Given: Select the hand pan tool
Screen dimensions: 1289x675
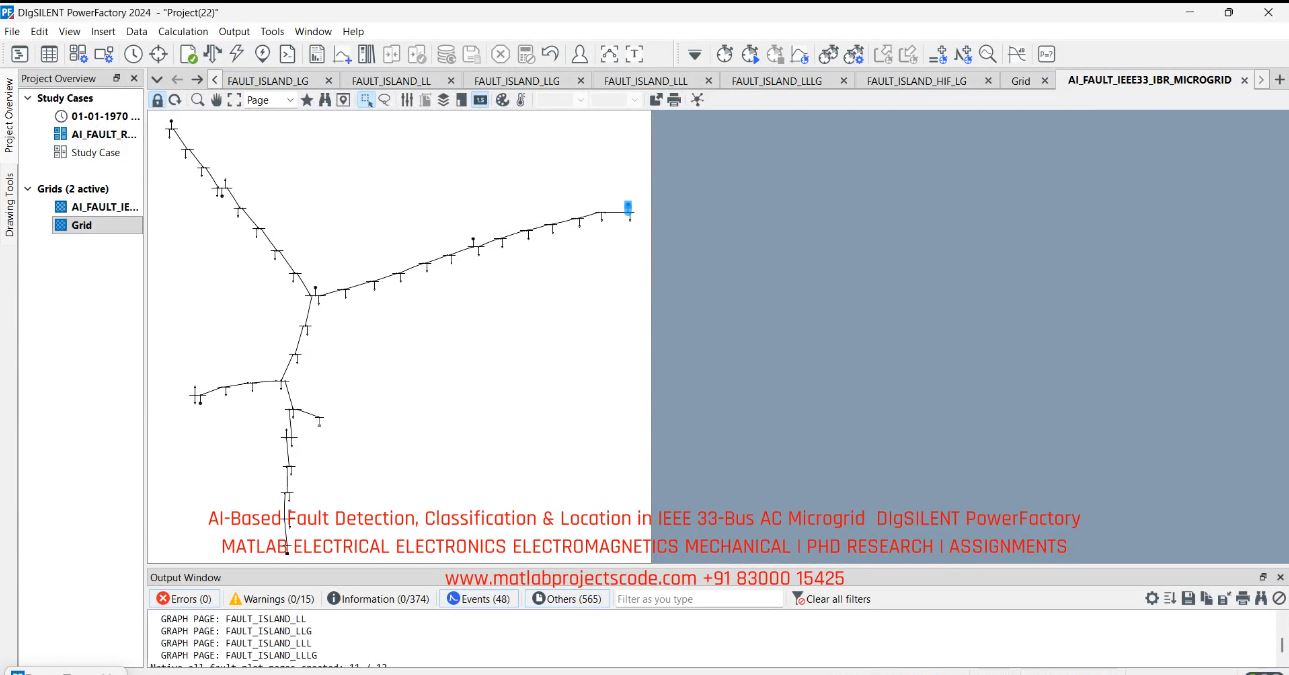Looking at the screenshot, I should tap(215, 100).
